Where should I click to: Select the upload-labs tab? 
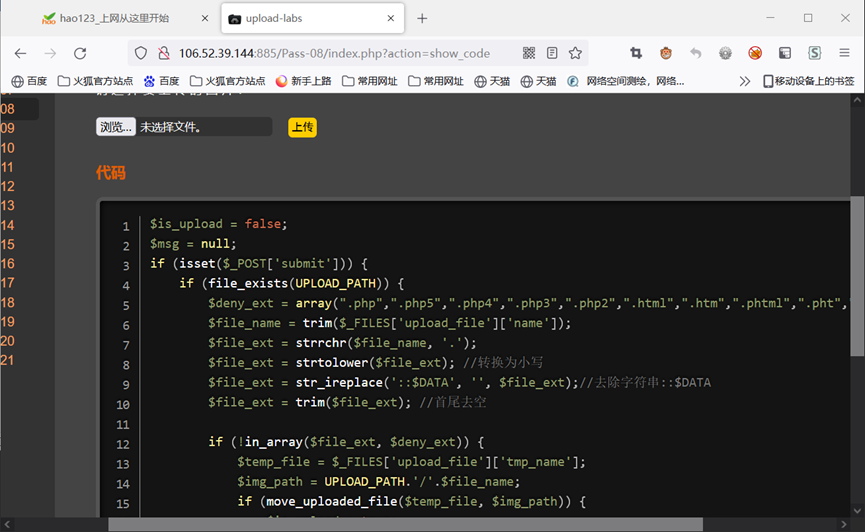pos(313,18)
